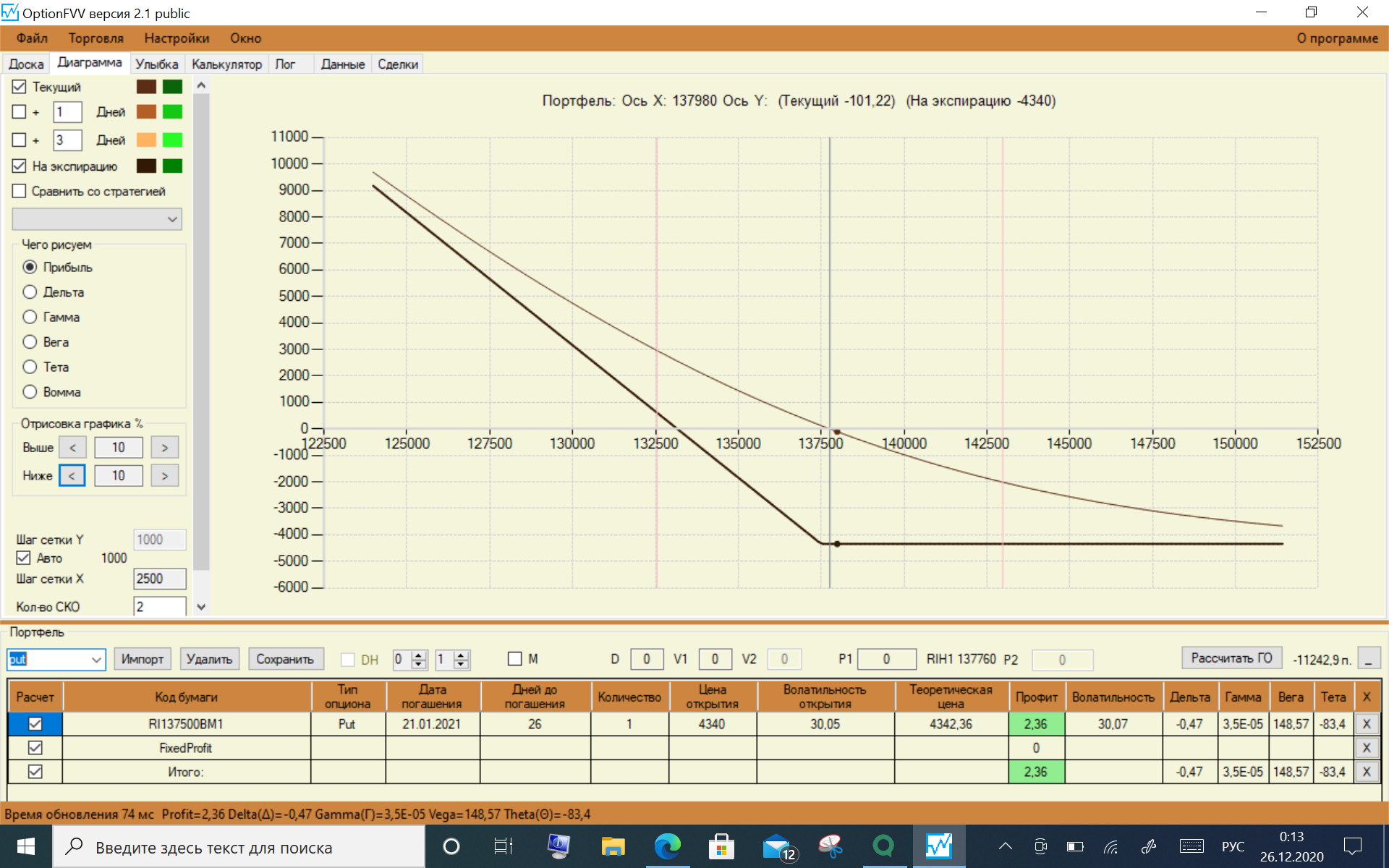1389x868 pixels.
Task: Click the OptionFVV taskbar icon
Action: pyautogui.click(x=938, y=846)
